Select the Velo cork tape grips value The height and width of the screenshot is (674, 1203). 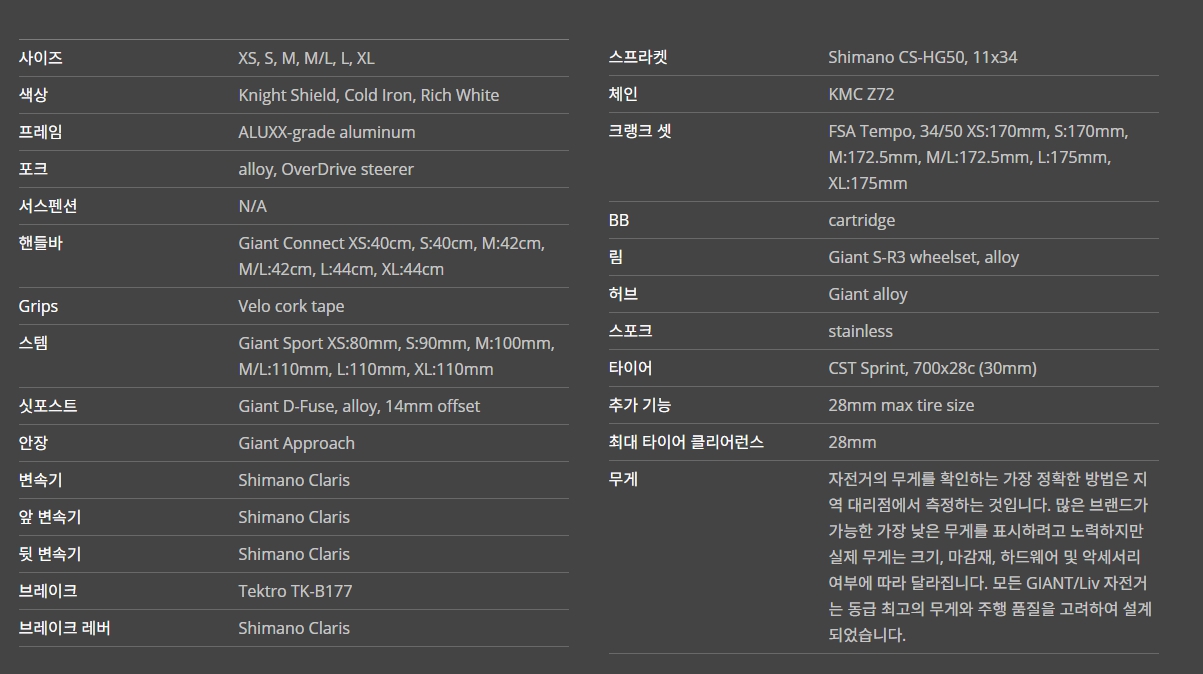[x=291, y=306]
